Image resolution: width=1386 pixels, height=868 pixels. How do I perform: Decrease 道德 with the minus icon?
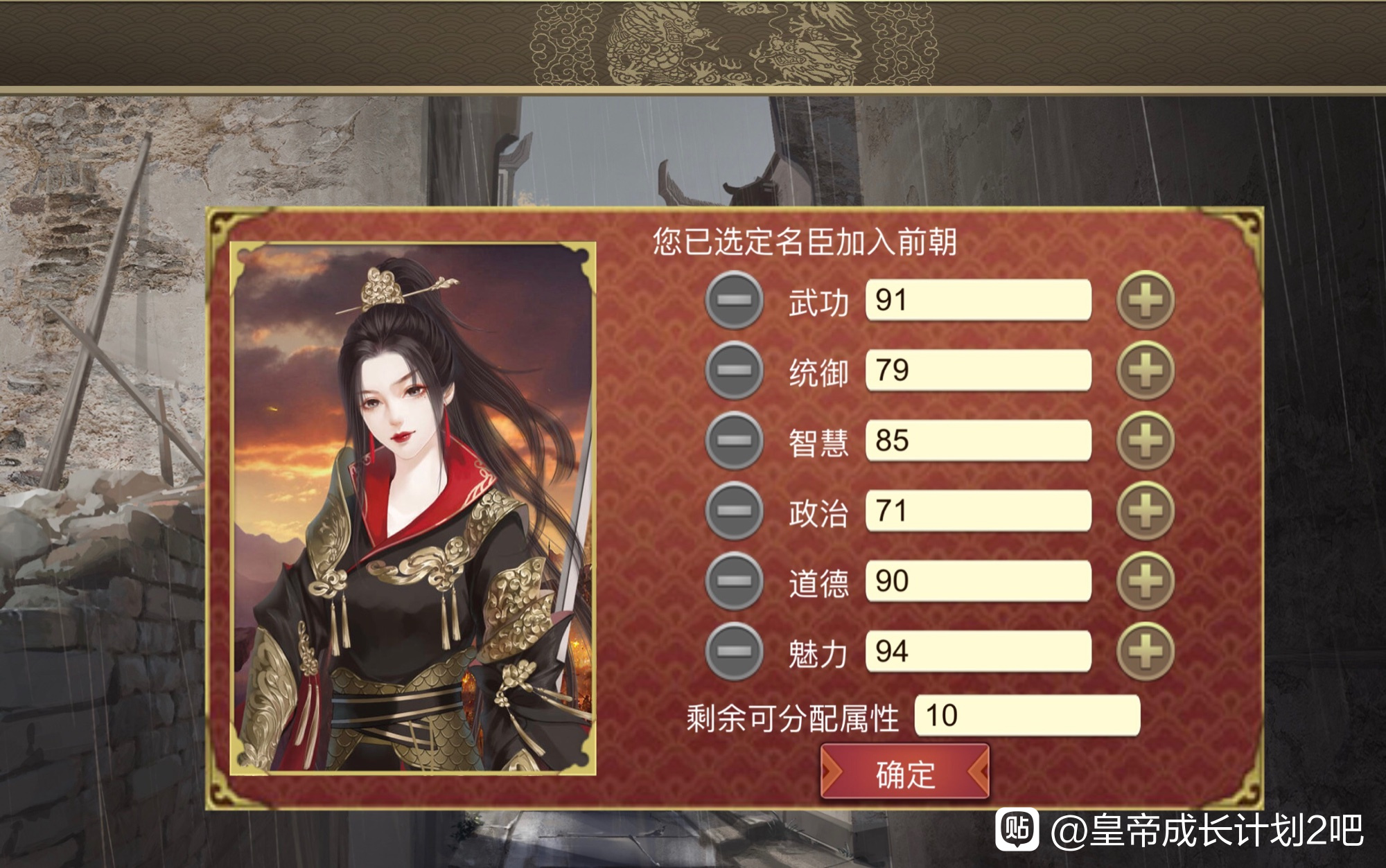tap(735, 581)
